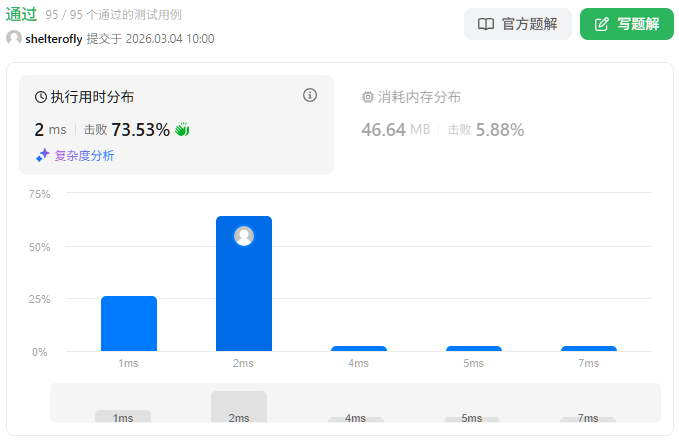Click the pencil icon on 写题解
The width and height of the screenshot is (679, 441).
(x=601, y=24)
